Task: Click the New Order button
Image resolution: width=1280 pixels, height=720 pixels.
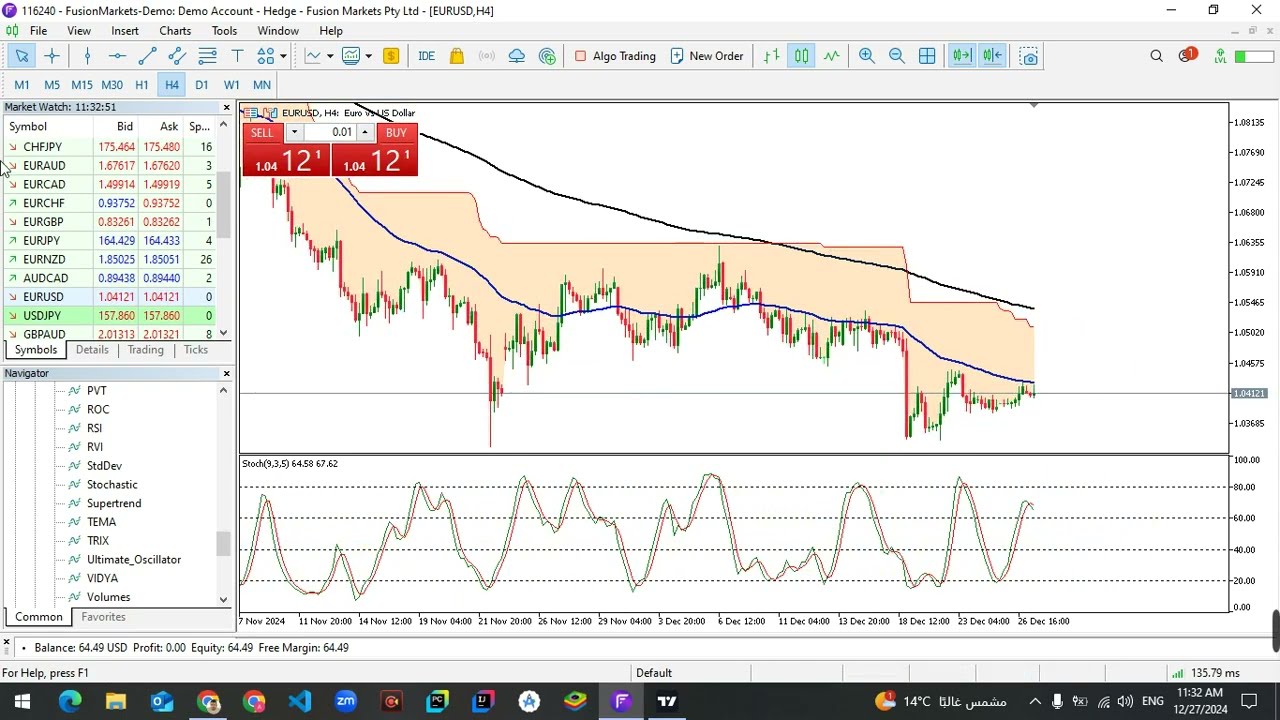Action: [706, 56]
